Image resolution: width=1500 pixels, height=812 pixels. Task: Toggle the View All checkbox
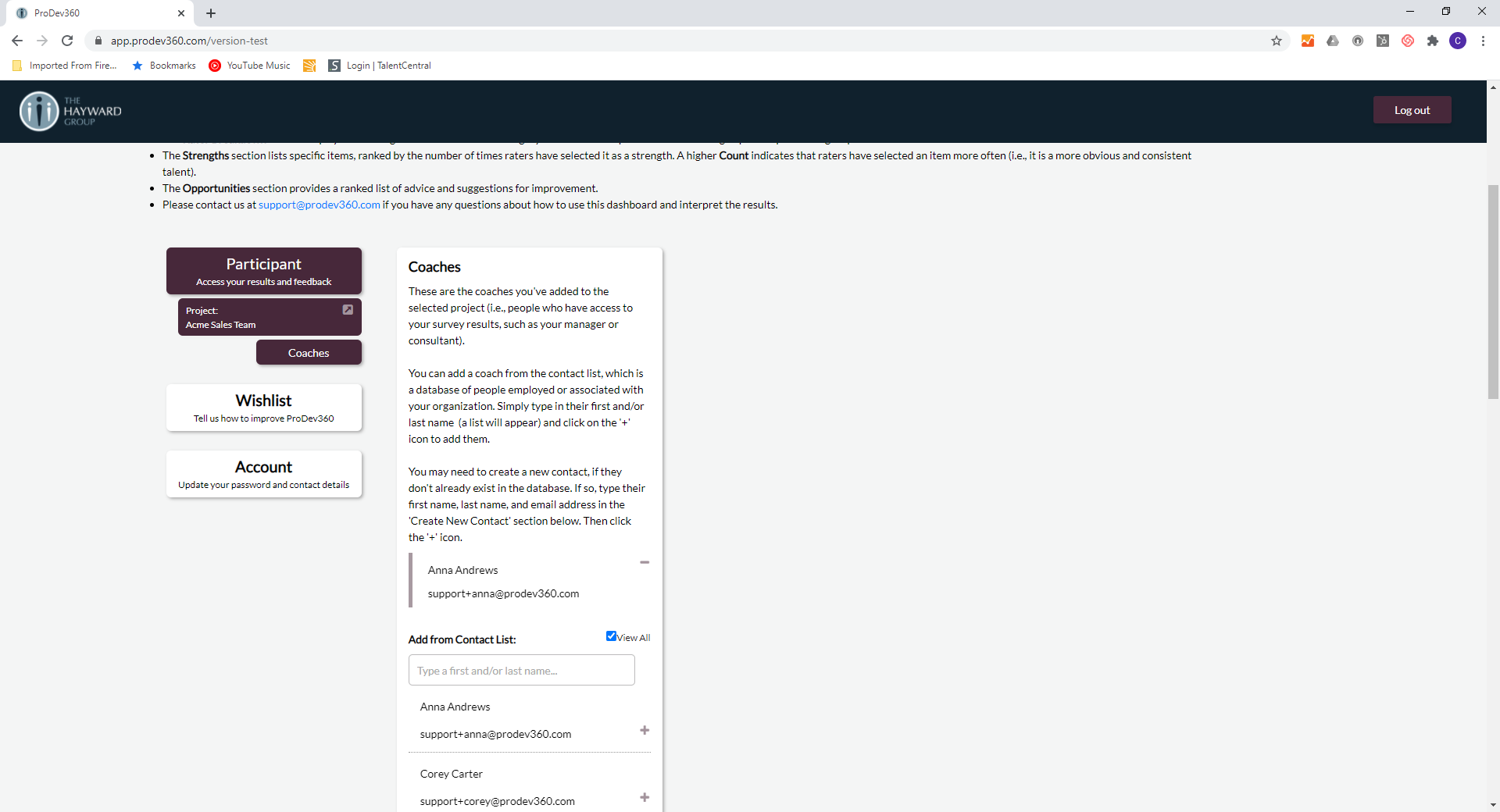click(611, 636)
